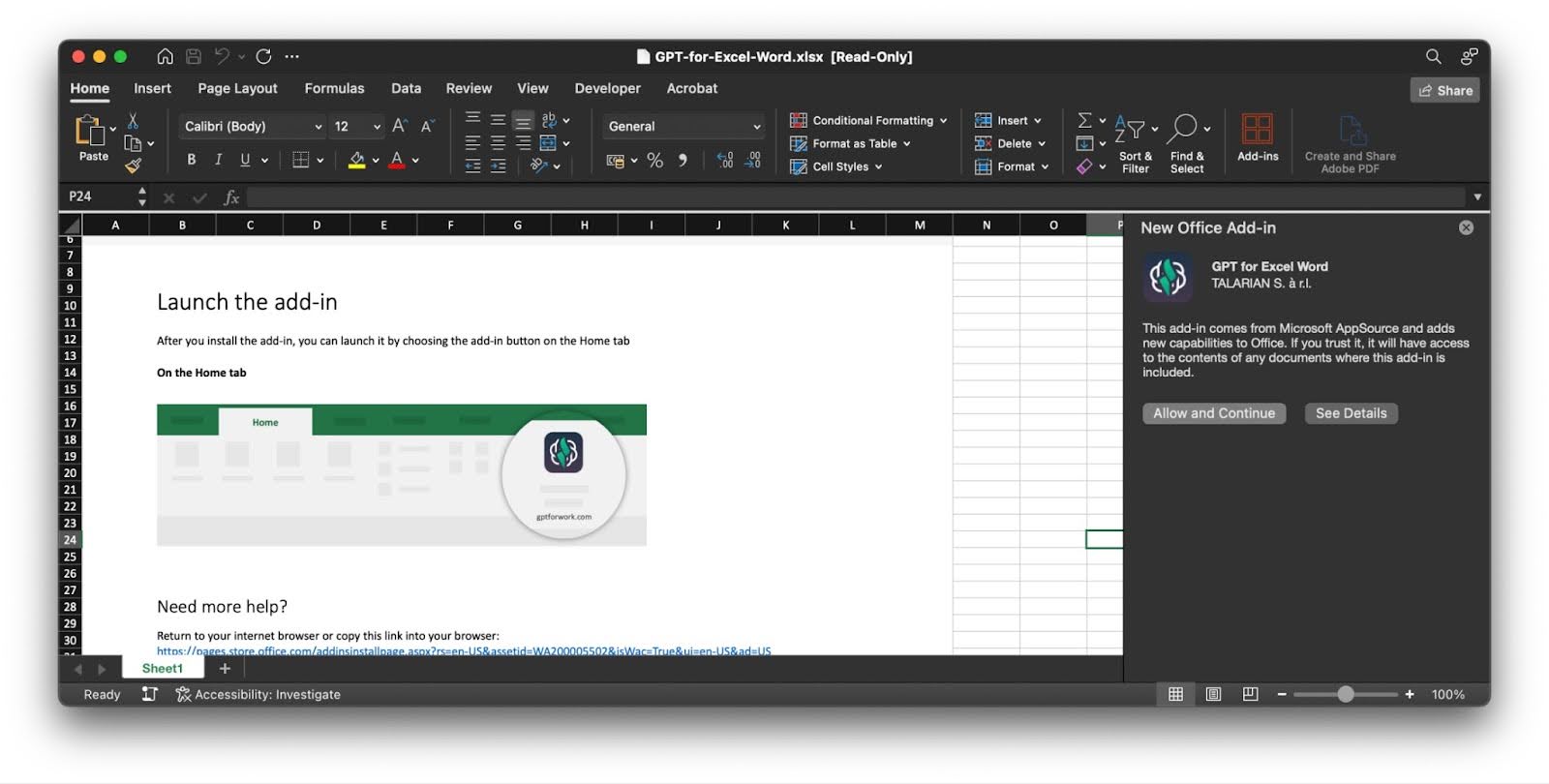Toggle Bold formatting
Viewport: 1549px width, 784px height.
click(x=192, y=160)
